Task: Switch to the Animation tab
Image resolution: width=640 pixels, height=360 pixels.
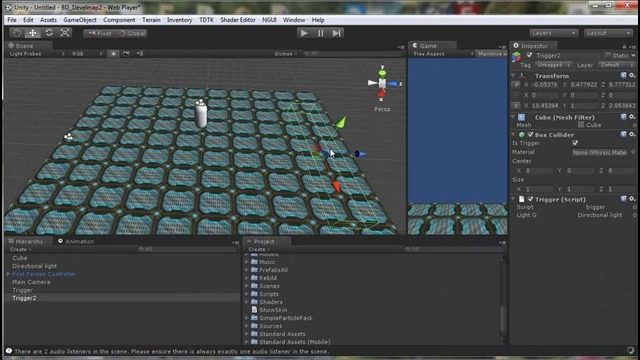Action: click(x=76, y=241)
